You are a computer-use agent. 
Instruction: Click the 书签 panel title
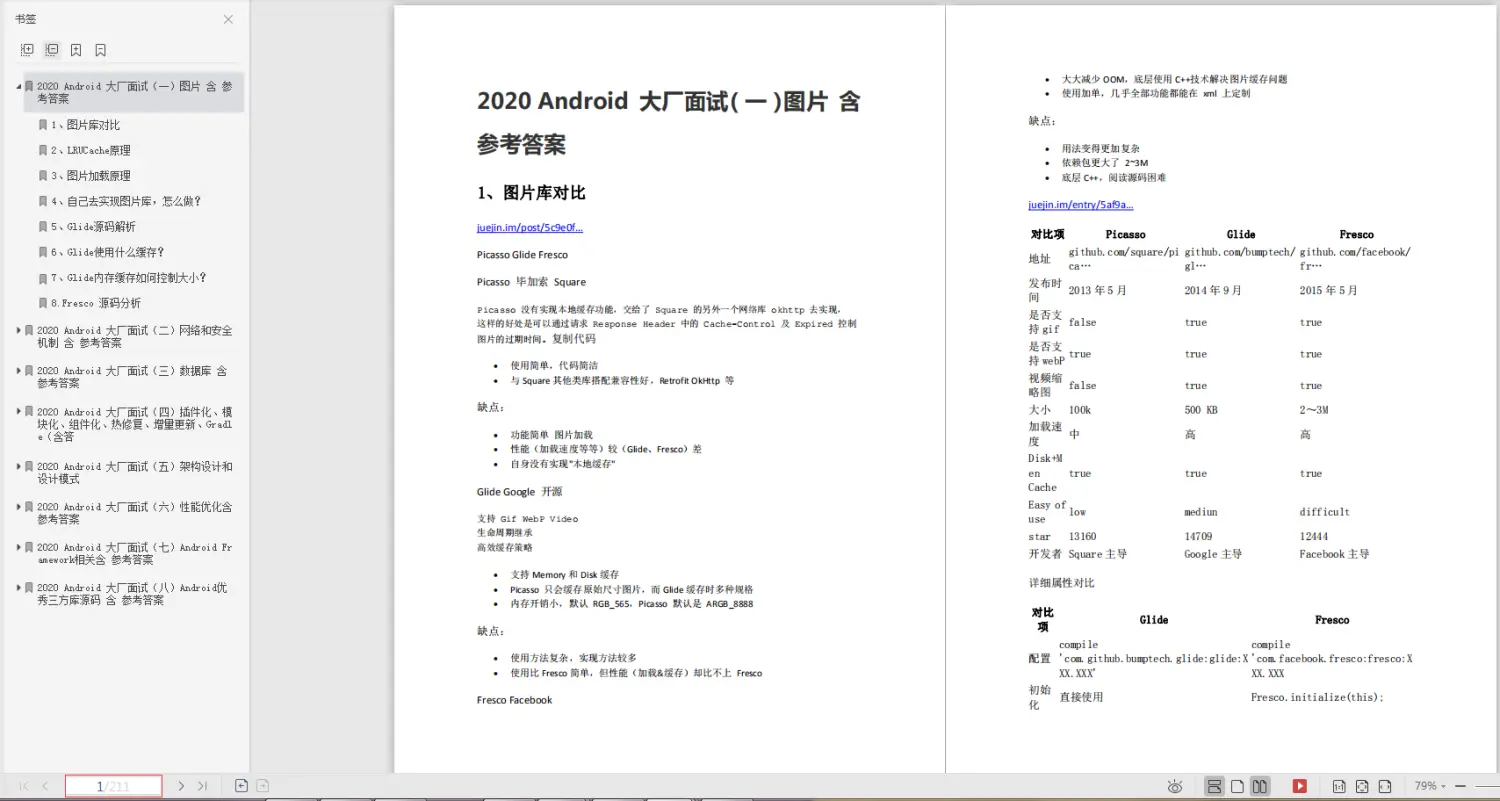[x=25, y=19]
